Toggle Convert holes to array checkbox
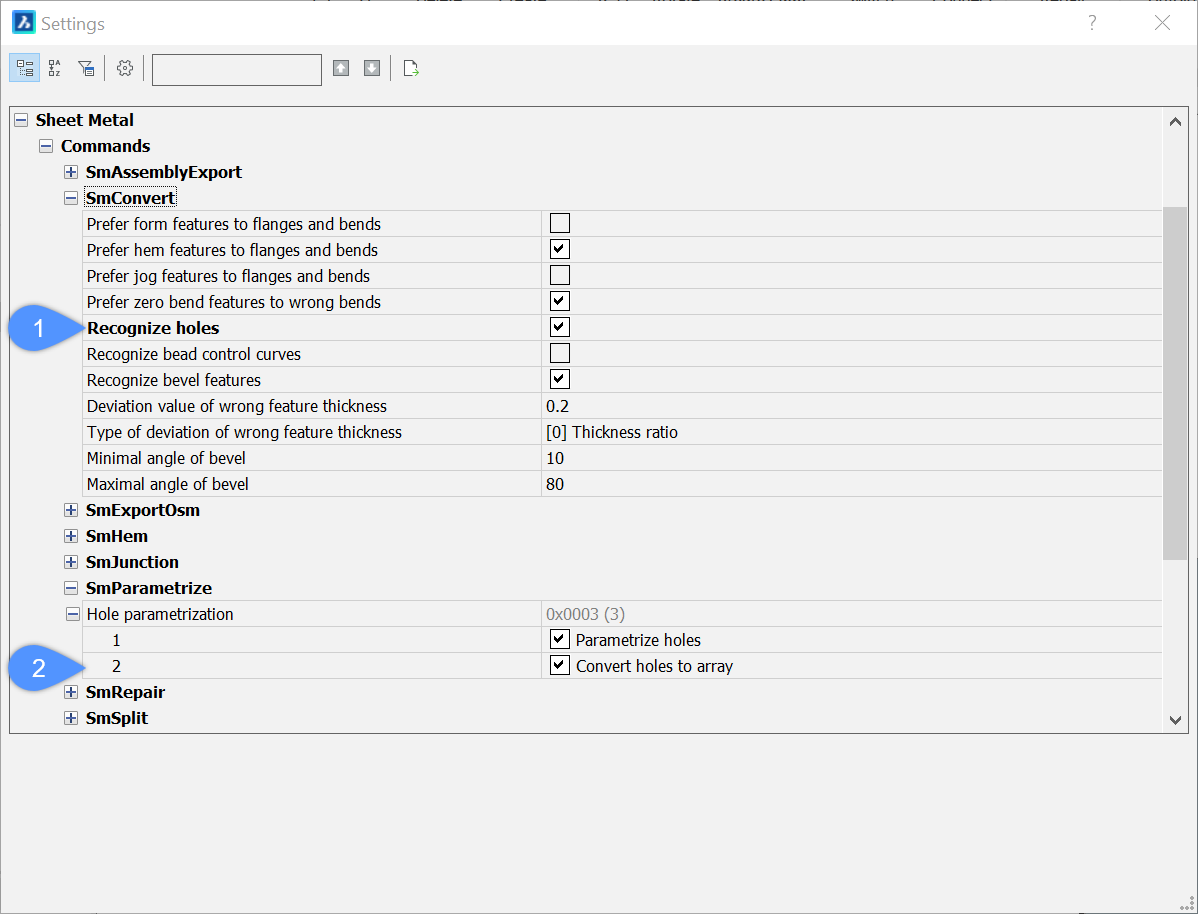 pos(560,665)
